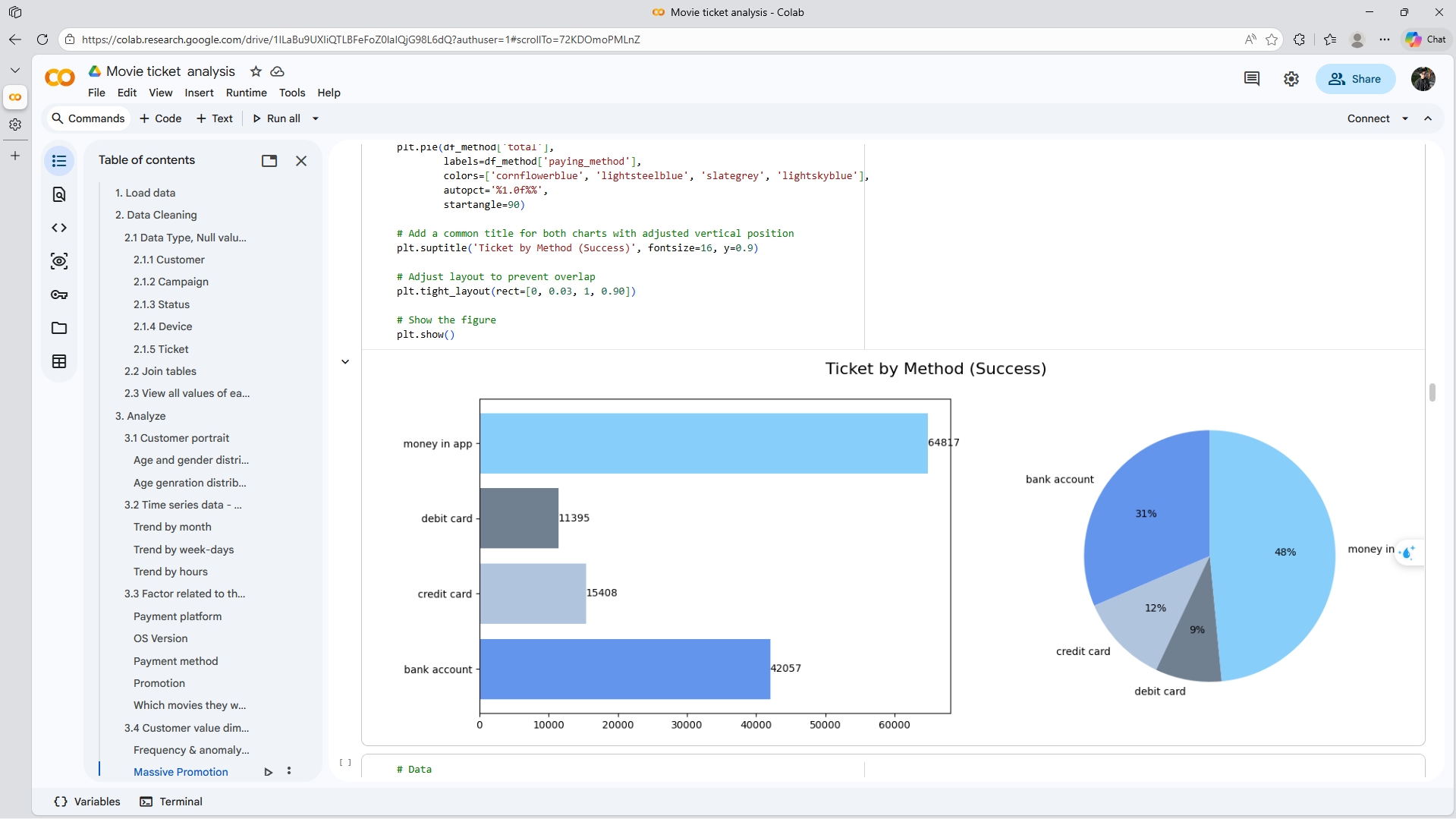Star the Movie ticket analysis notebook

pyautogui.click(x=256, y=71)
